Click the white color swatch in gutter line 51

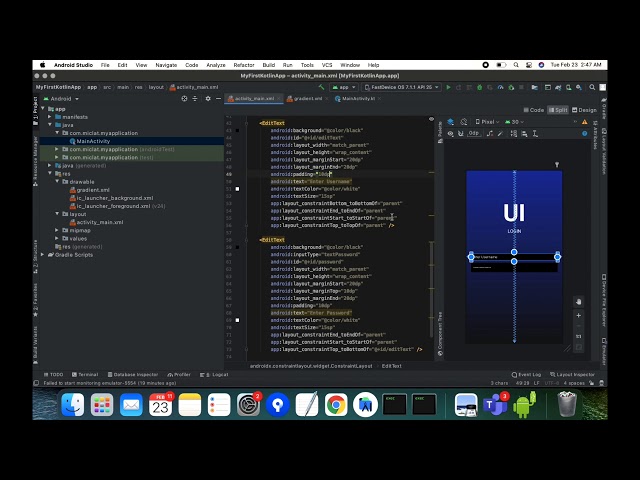click(x=238, y=189)
